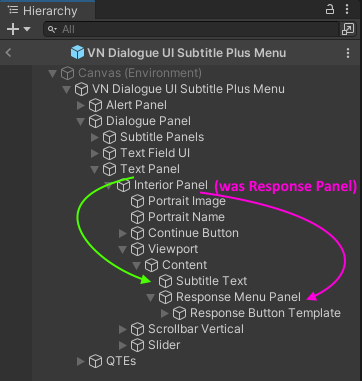Viewport: 362px width, 381px height.
Task: Click the blue prefab cube icon in header
Action: [77, 53]
